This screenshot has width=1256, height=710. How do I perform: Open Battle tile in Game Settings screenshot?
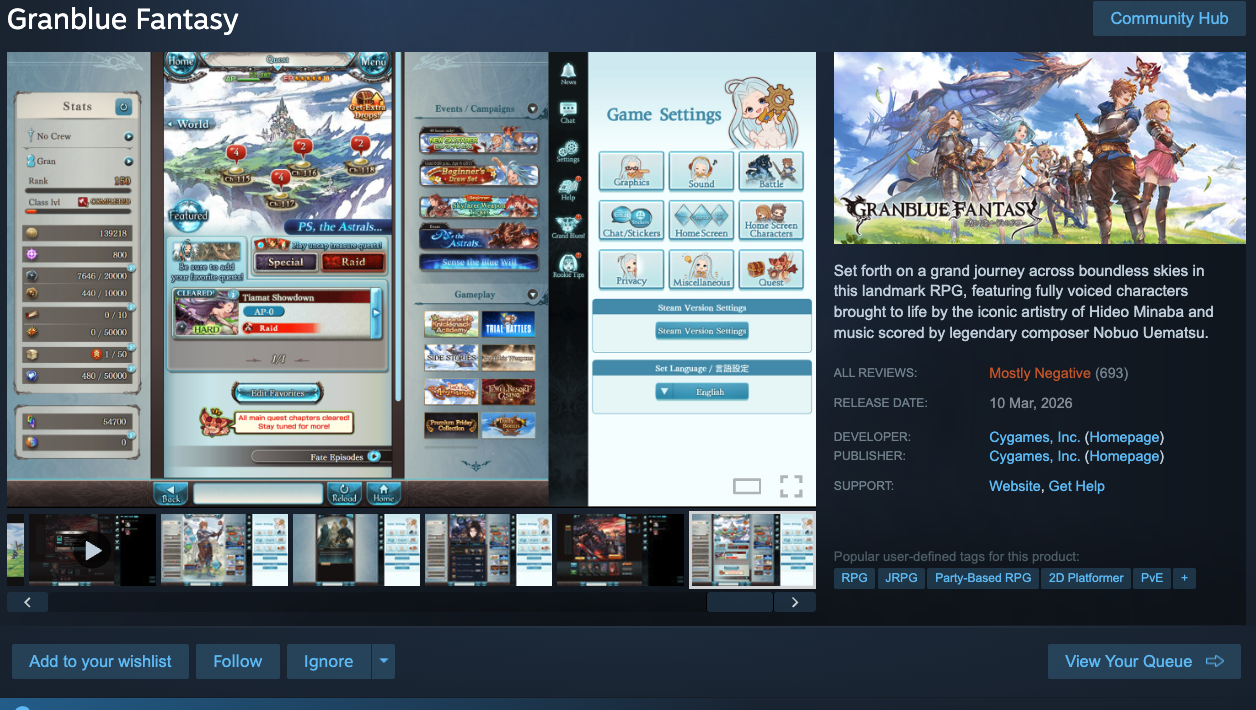coord(771,170)
